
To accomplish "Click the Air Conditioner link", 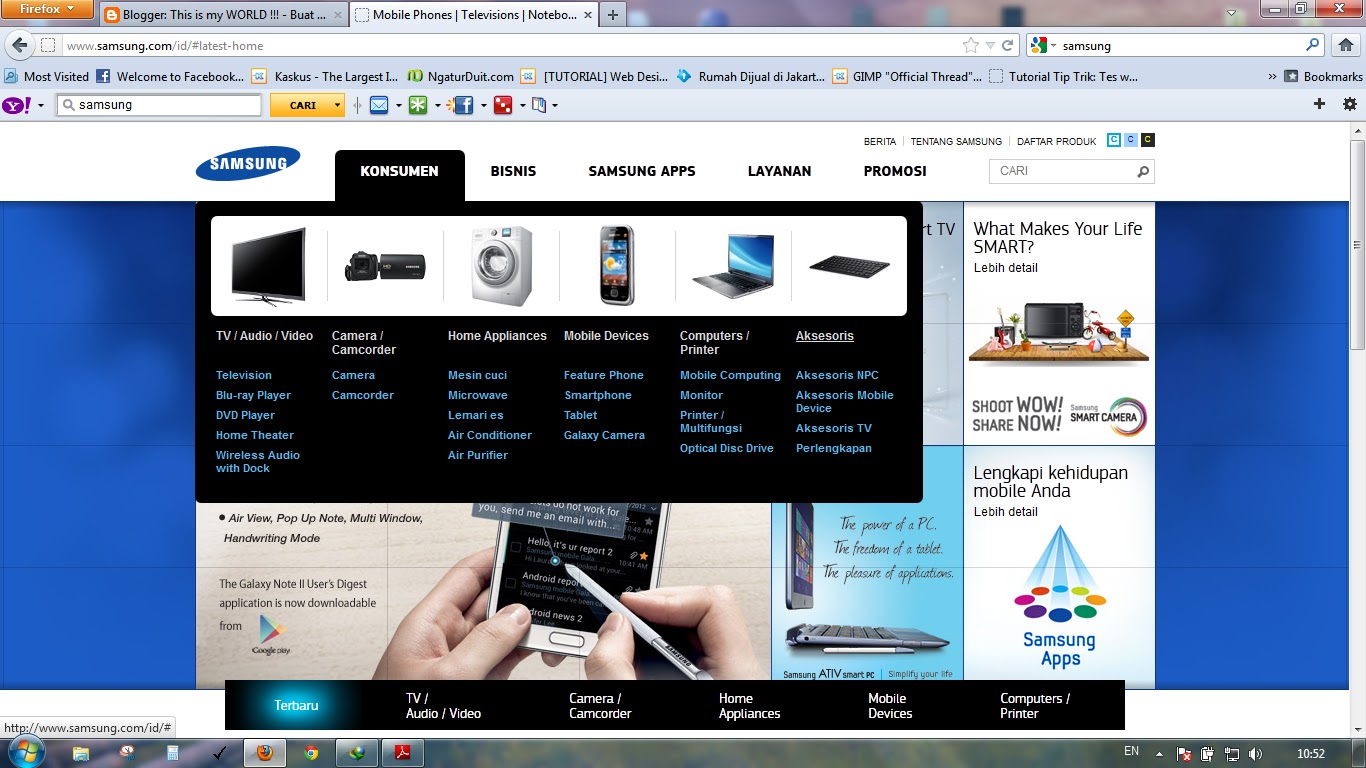I will [x=490, y=435].
